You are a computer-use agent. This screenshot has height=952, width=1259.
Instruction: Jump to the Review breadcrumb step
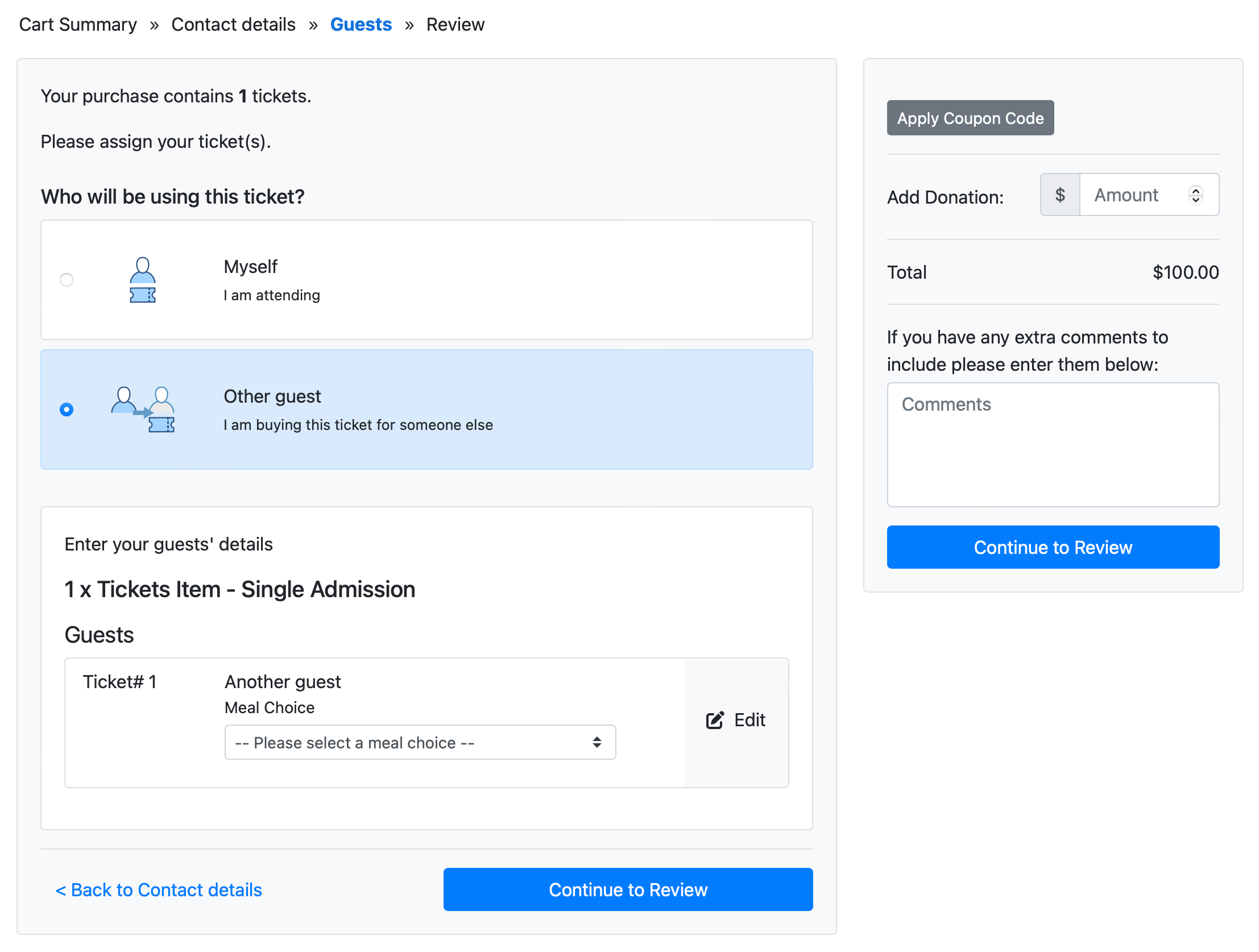[x=455, y=24]
